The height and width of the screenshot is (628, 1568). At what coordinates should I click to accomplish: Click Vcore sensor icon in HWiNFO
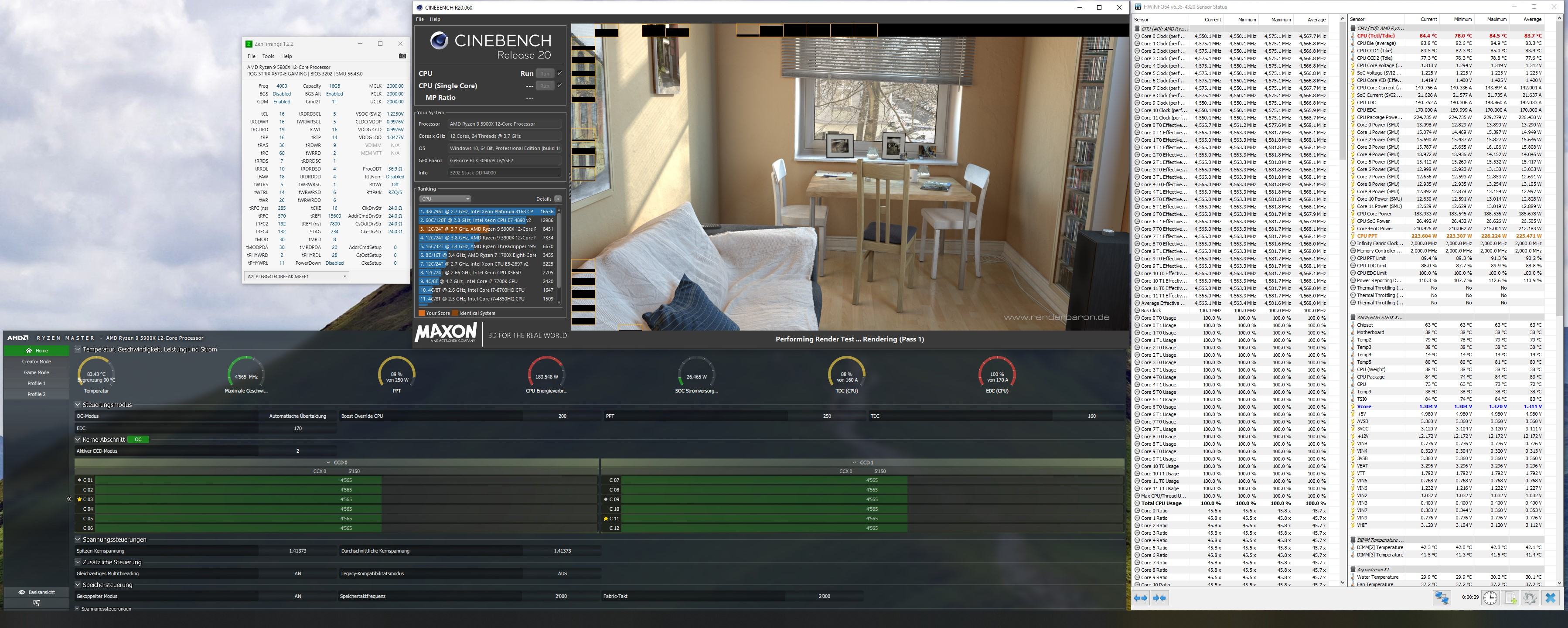click(1353, 406)
